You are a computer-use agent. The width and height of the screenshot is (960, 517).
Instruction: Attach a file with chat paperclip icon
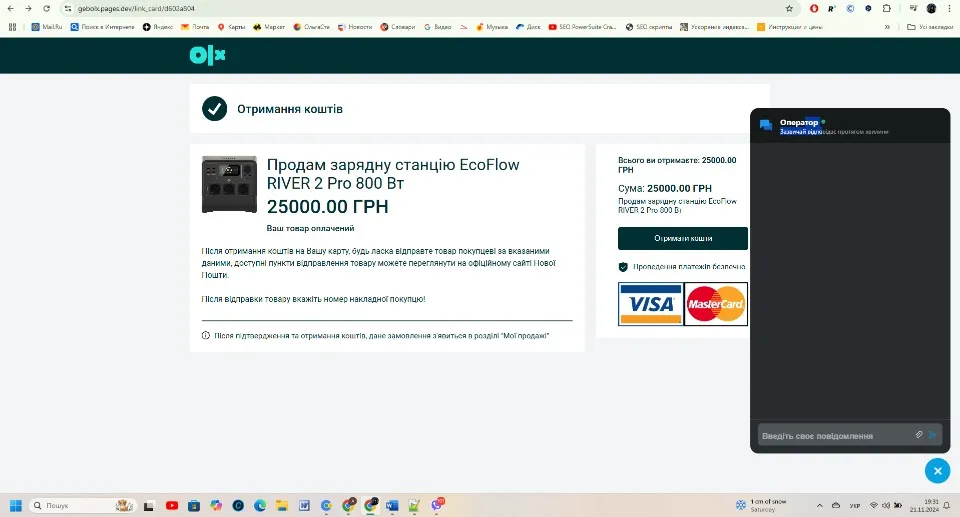(x=919, y=434)
